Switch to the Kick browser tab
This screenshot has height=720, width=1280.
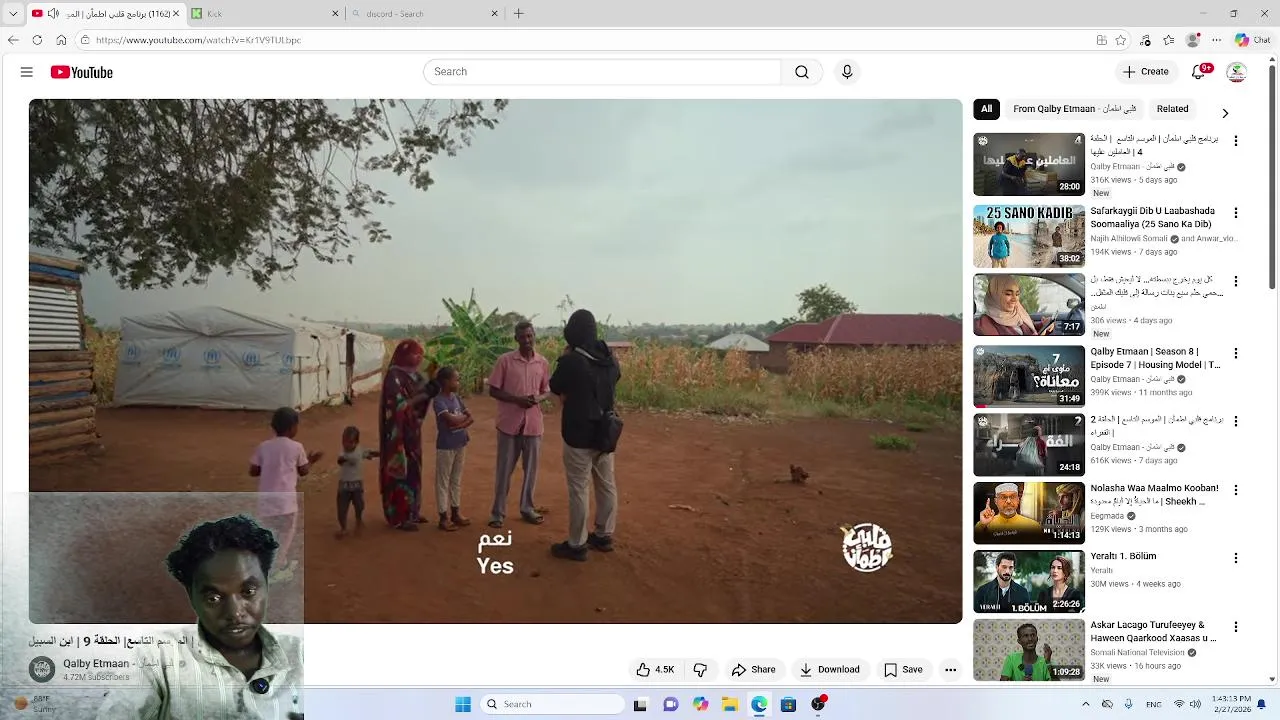[265, 14]
